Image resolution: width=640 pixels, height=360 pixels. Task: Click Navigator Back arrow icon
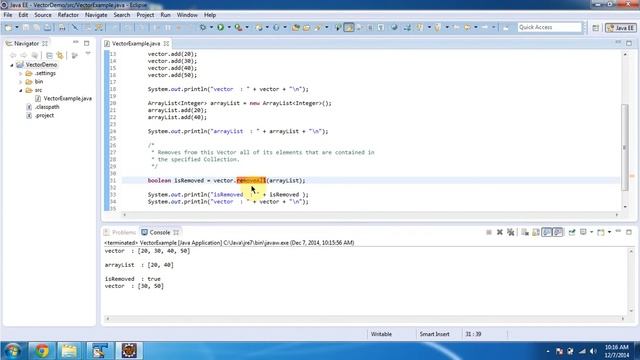pos(13,55)
